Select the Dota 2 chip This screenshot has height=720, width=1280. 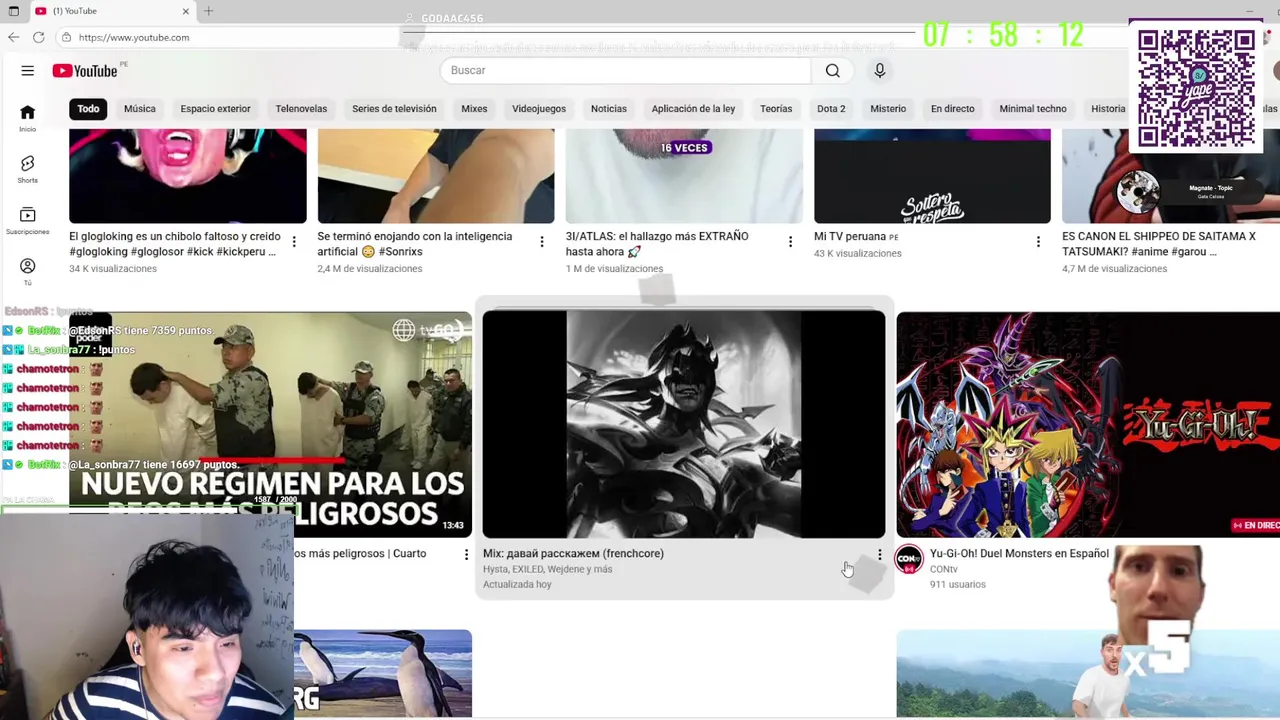pos(831,108)
